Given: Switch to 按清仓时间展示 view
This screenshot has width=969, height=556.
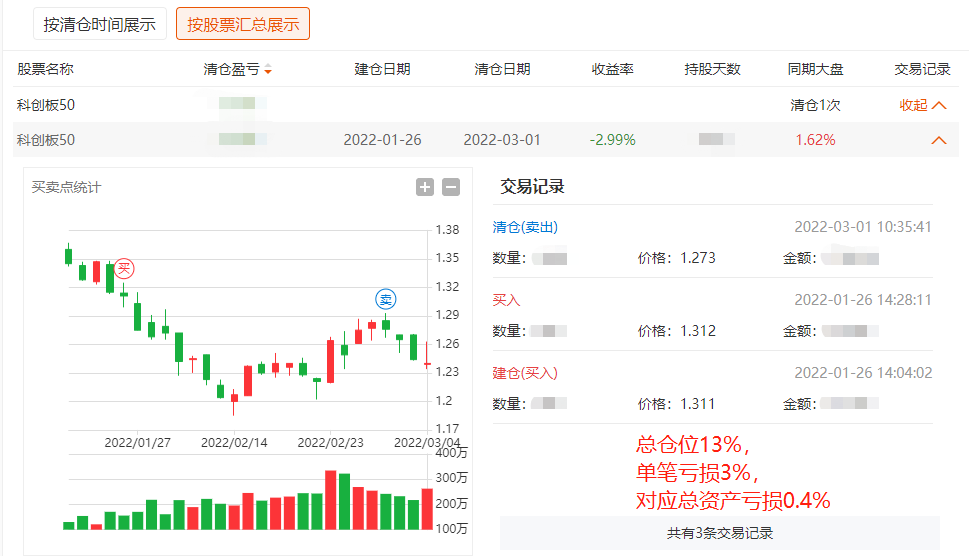Looking at the screenshot, I should click(100, 24).
